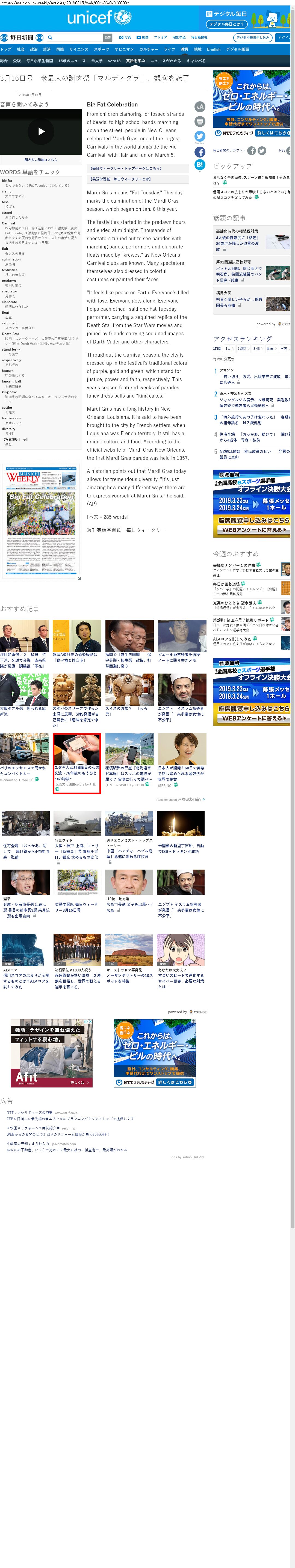Image resolution: width=295 pixels, height=1568 pixels.
Task: Open 写真 photo link in top bar
Action: (x=125, y=37)
